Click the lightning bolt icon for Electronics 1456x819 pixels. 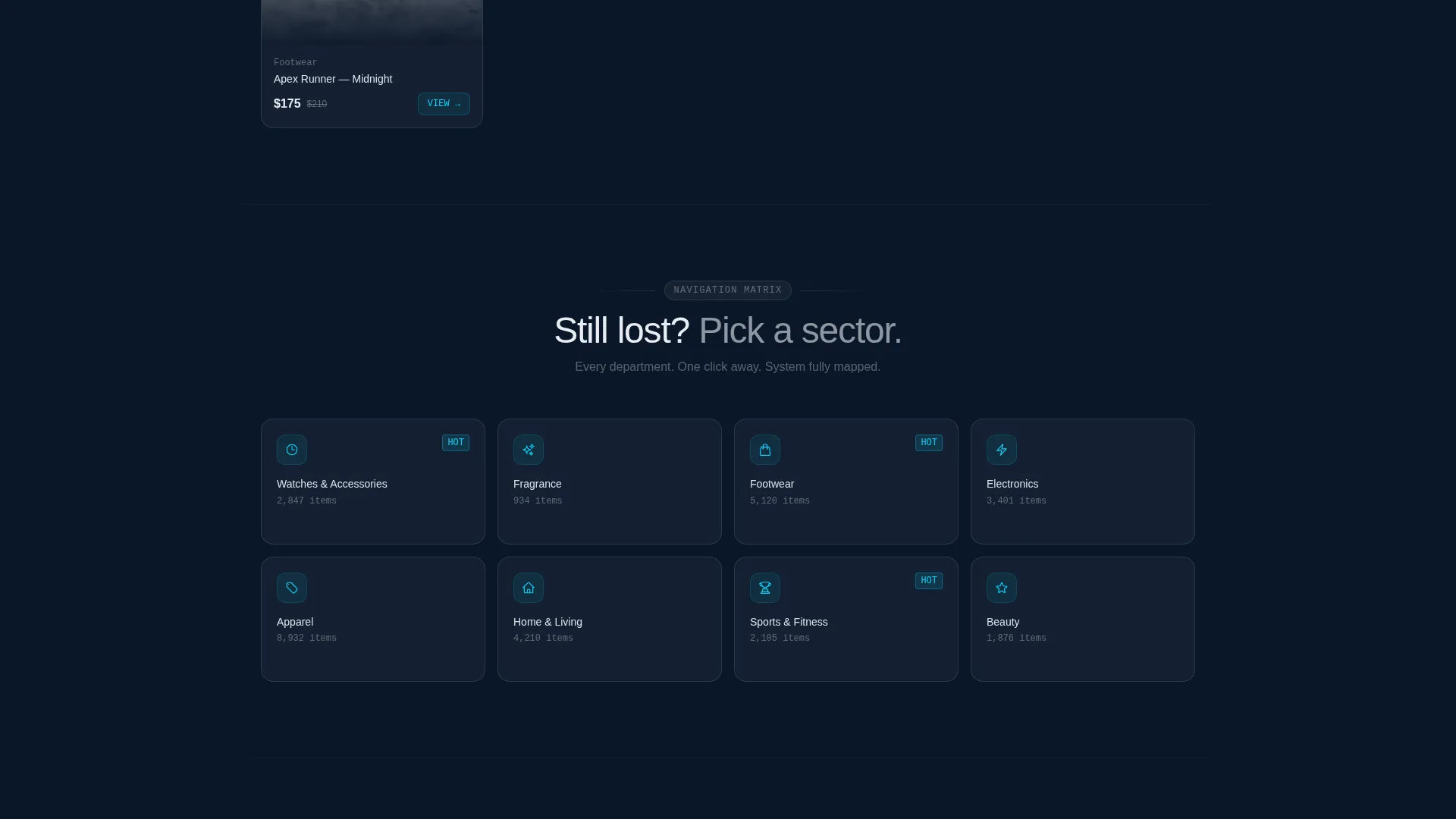(x=1002, y=450)
